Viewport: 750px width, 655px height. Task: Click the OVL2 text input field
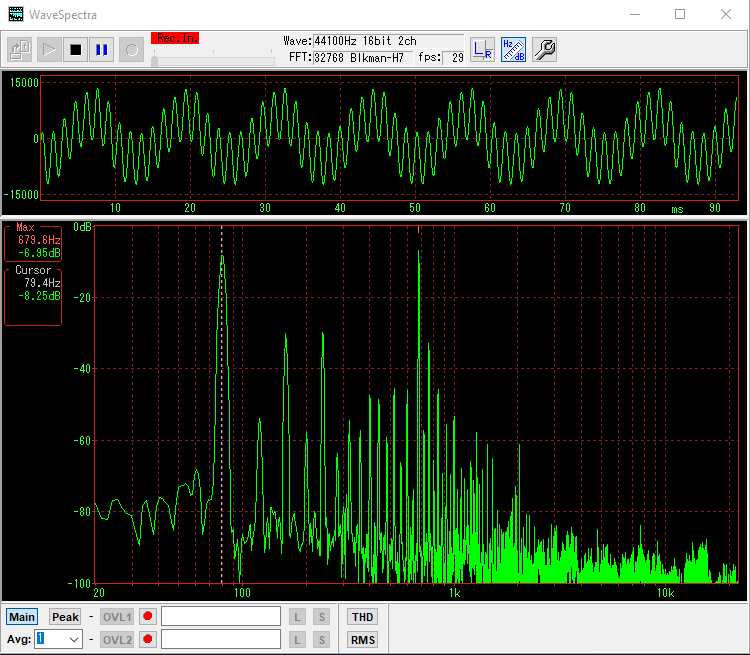221,639
